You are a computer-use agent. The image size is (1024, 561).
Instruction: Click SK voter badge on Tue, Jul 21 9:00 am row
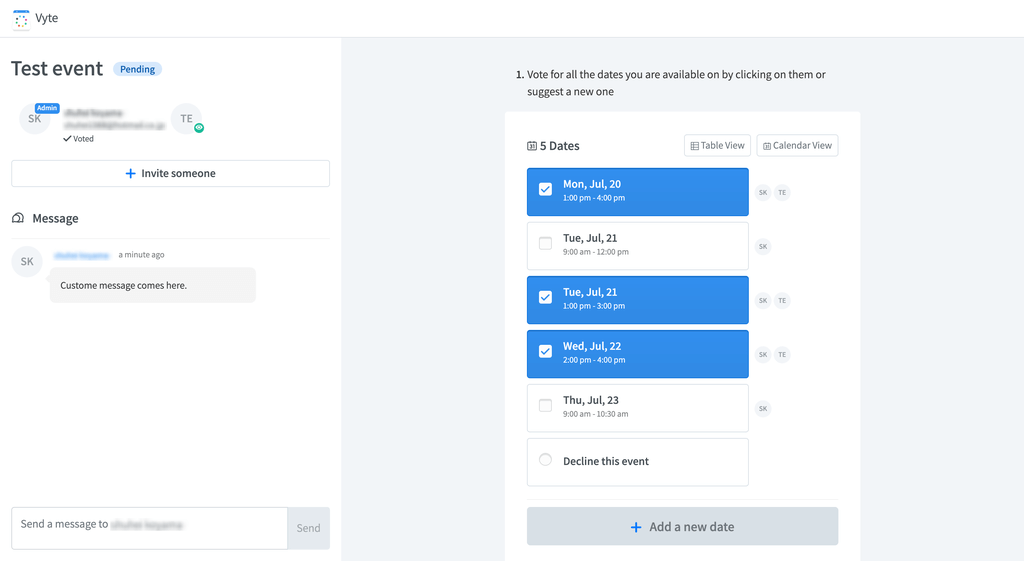pos(763,246)
